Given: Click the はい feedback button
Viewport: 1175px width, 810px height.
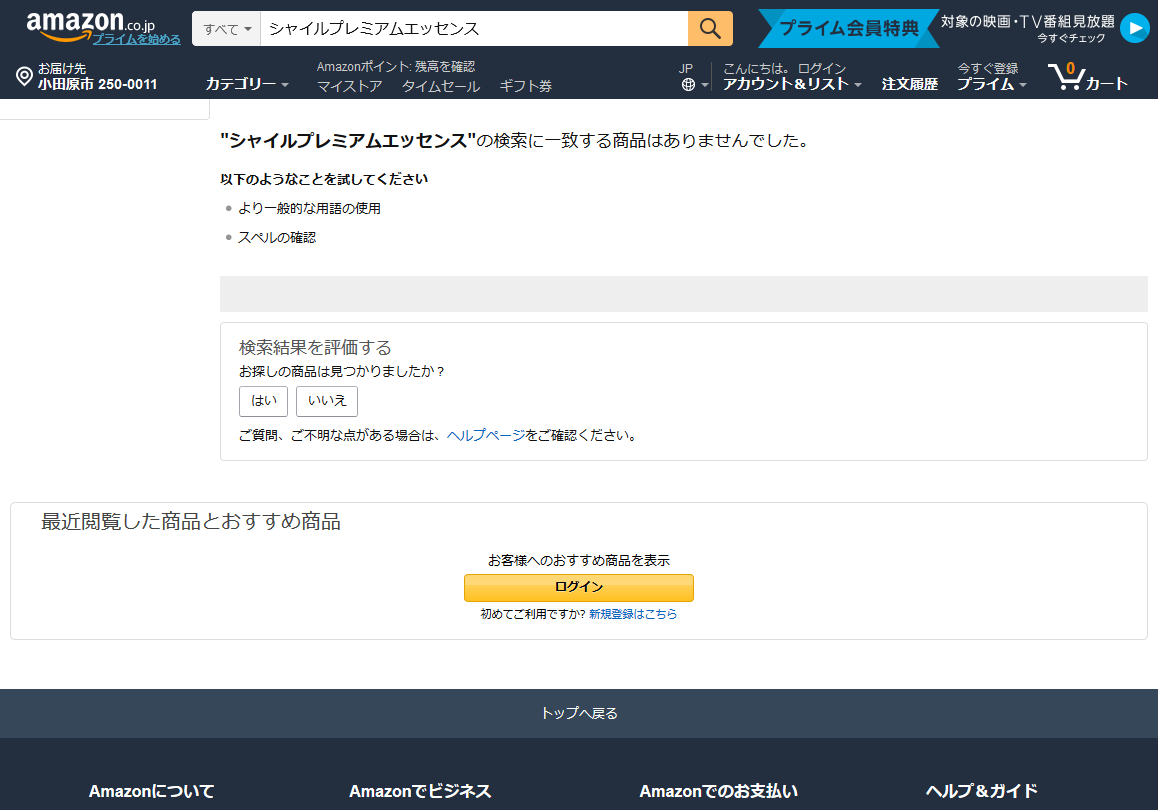Looking at the screenshot, I should coord(263,401).
